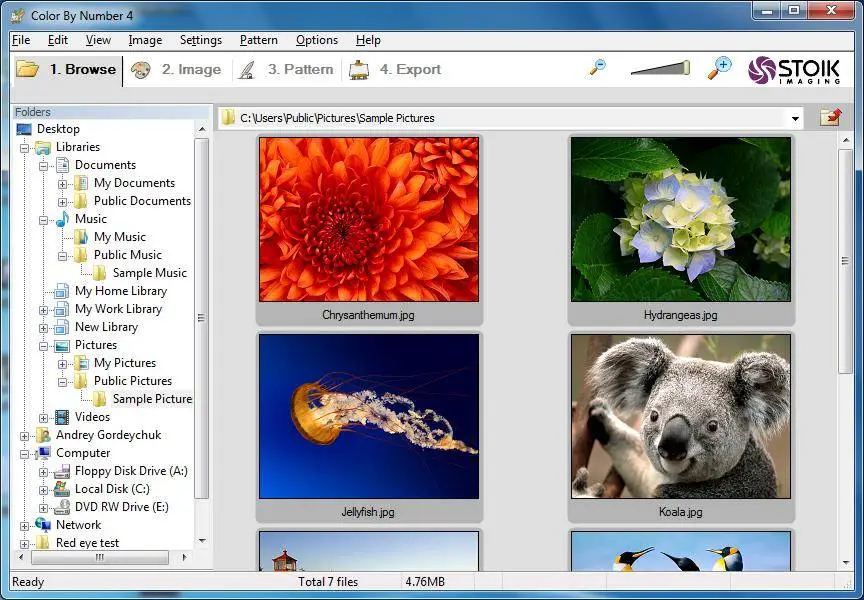
Task: Click the Network globe icon
Action: pos(43,525)
